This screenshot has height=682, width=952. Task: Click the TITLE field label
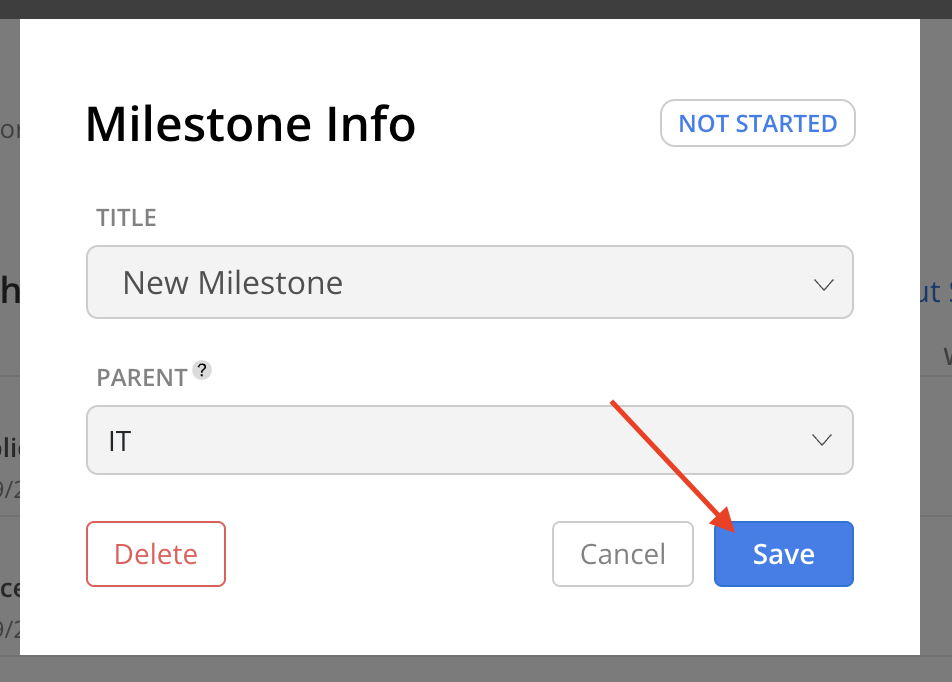point(126,217)
